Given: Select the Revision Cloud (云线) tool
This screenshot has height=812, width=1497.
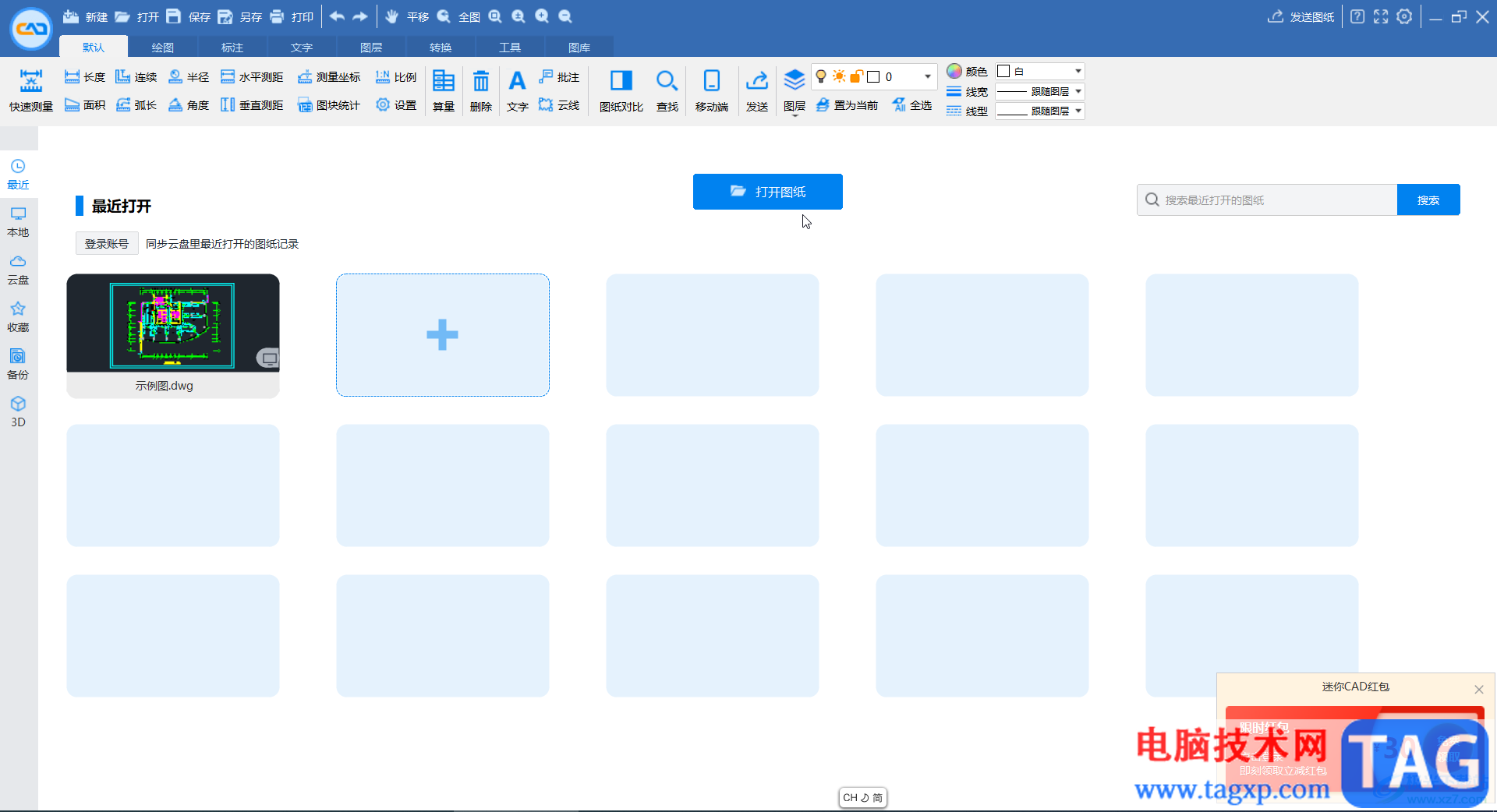Looking at the screenshot, I should point(559,105).
